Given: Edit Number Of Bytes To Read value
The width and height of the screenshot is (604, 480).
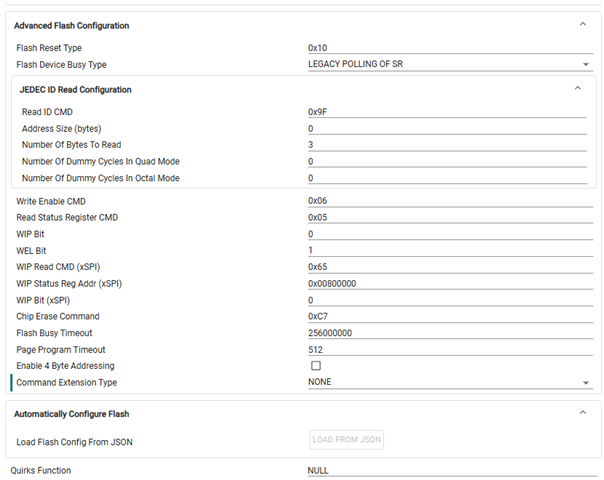Looking at the screenshot, I should (x=447, y=145).
